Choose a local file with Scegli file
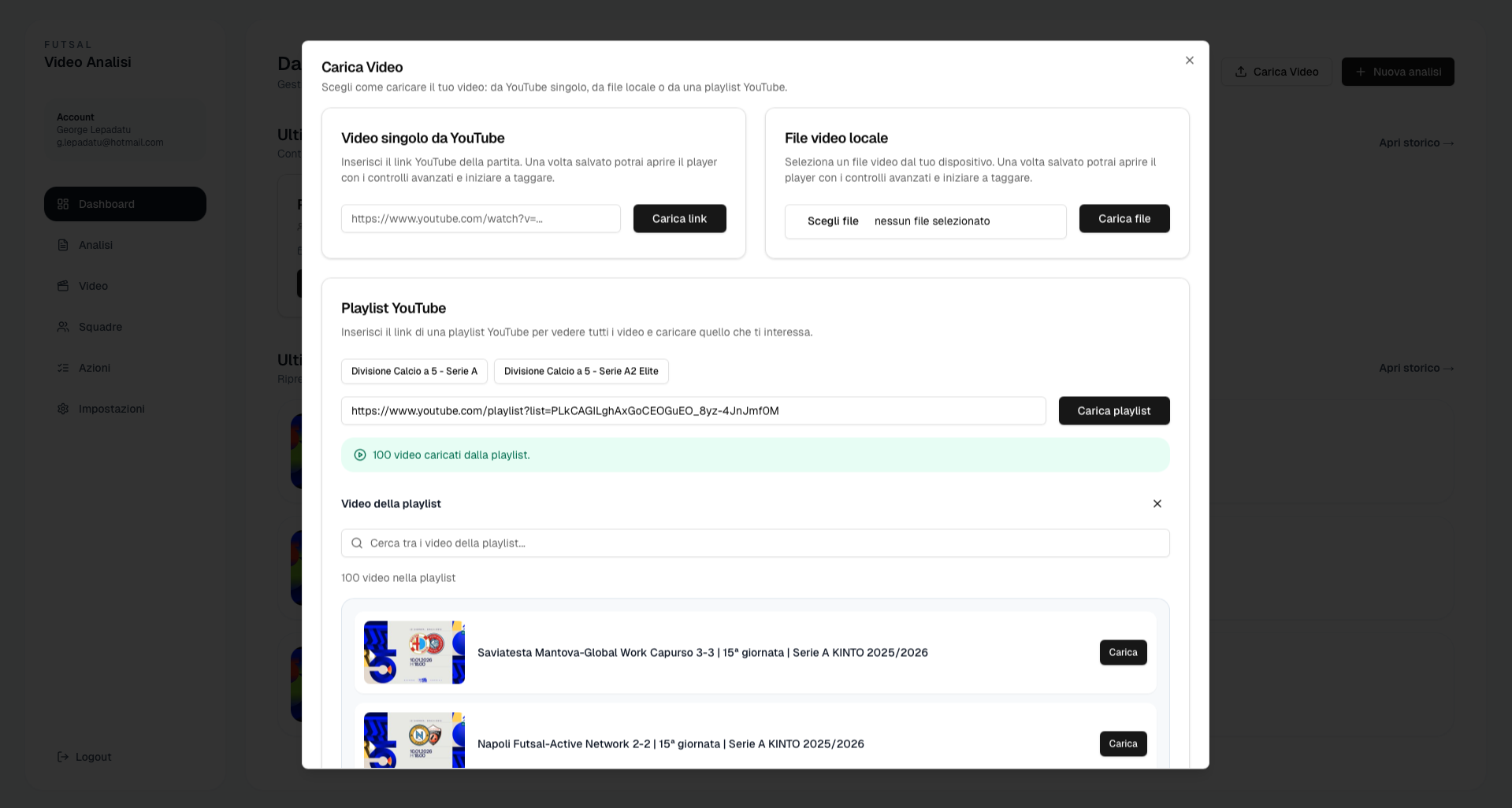Screen dimensions: 1512x808 pos(833,221)
